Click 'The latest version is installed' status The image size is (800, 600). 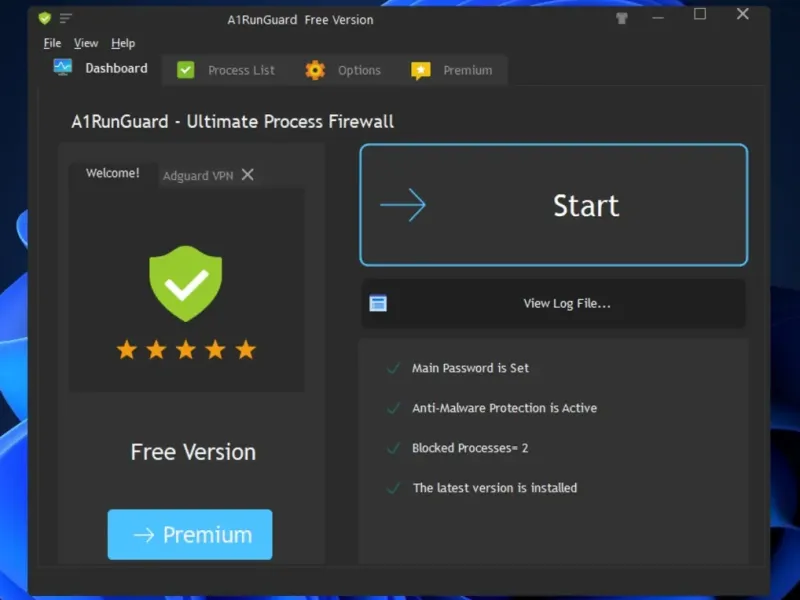(495, 488)
